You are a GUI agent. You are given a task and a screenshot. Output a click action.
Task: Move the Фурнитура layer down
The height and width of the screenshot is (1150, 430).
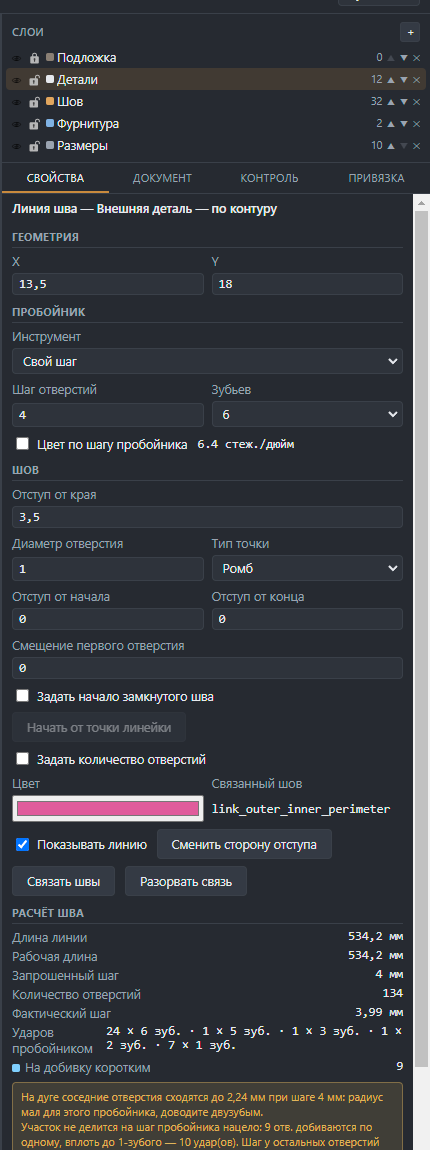[x=404, y=124]
